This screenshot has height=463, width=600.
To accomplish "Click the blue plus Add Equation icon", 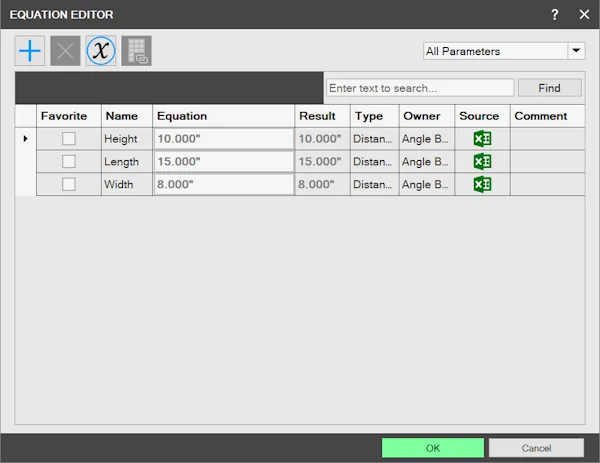I will click(30, 51).
